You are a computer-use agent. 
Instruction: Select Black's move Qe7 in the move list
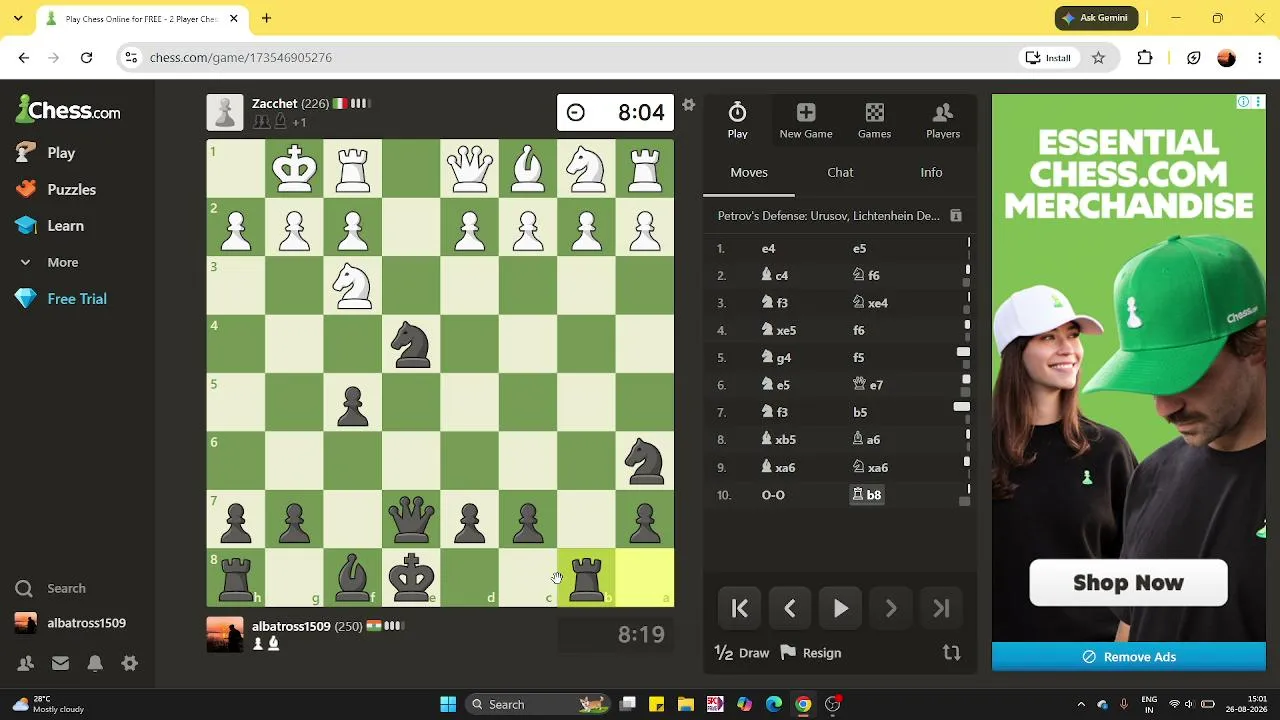[x=867, y=385]
